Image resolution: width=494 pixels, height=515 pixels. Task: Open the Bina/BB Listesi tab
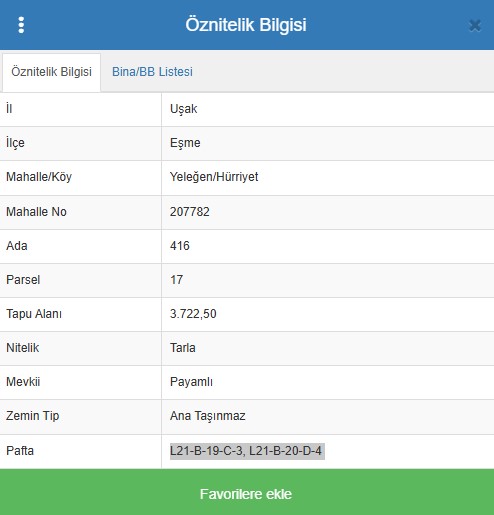click(152, 72)
